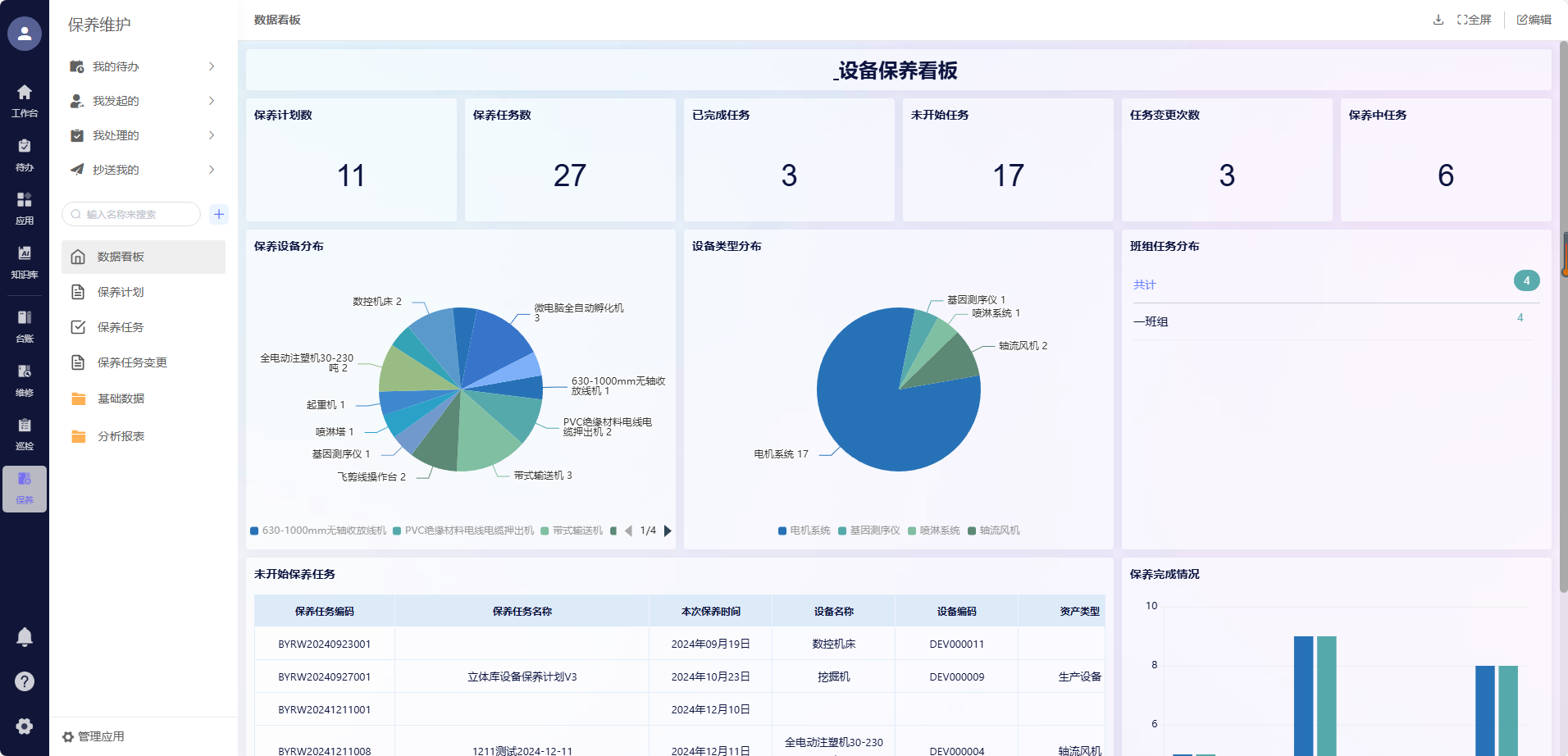Viewport: 1568px width, 756px height.
Task: Open the help question mark icon
Action: [25, 681]
